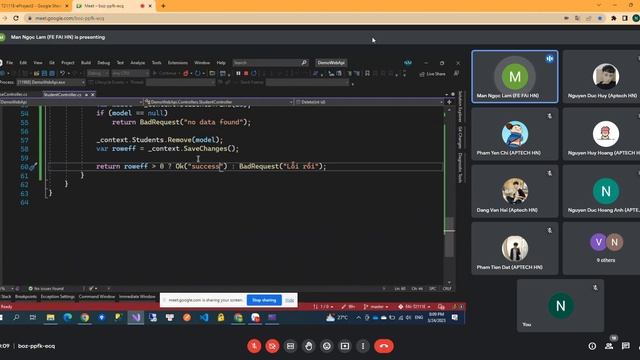640x360 pixels.
Task: Click Hide link in sharing notice
Action: click(x=289, y=300)
